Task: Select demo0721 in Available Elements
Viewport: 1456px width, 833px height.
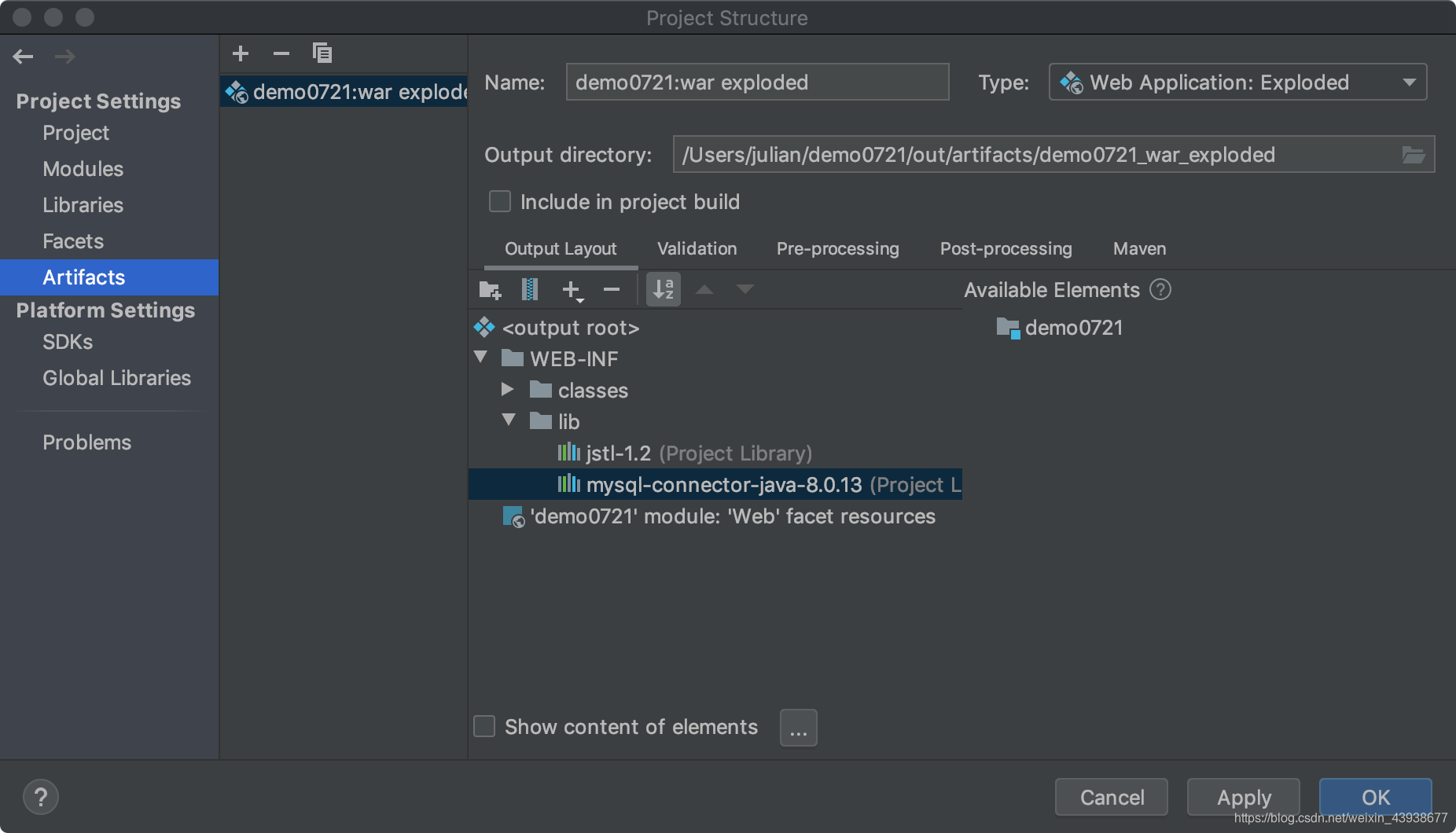Action: coord(1059,328)
